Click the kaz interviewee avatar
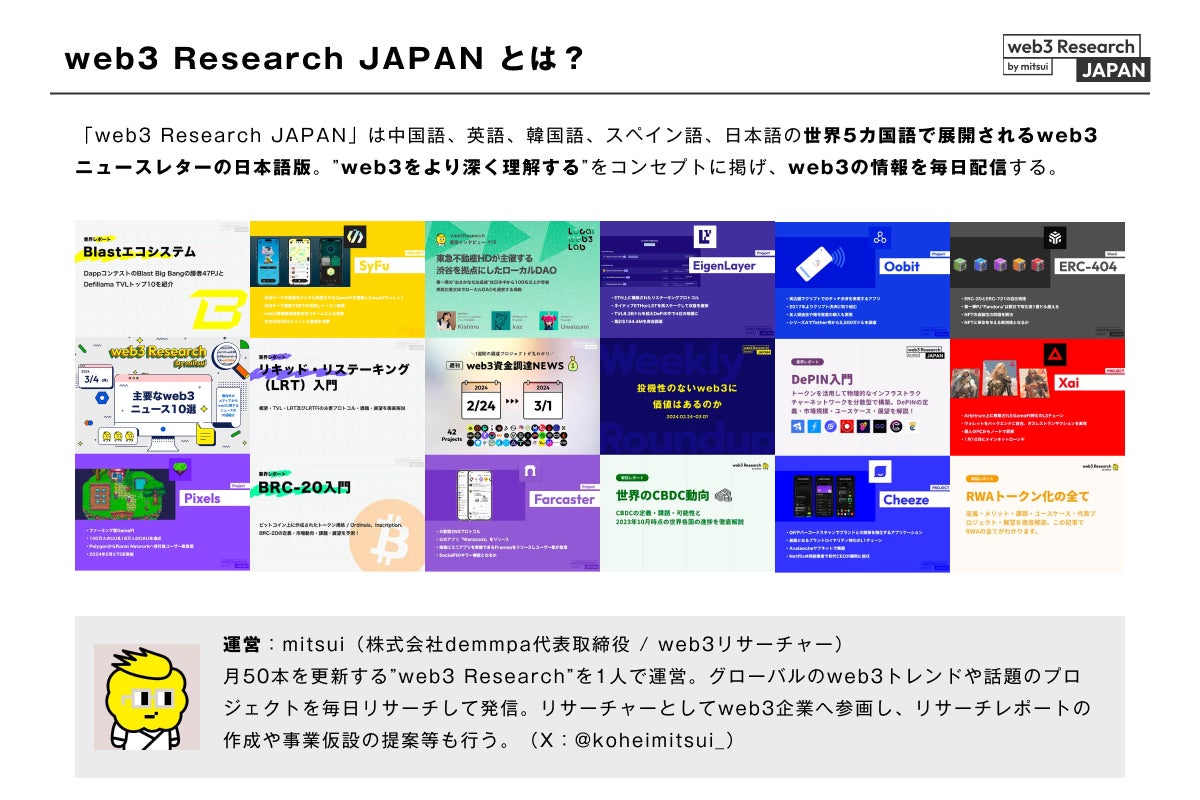The image size is (1200, 800). pos(500,321)
